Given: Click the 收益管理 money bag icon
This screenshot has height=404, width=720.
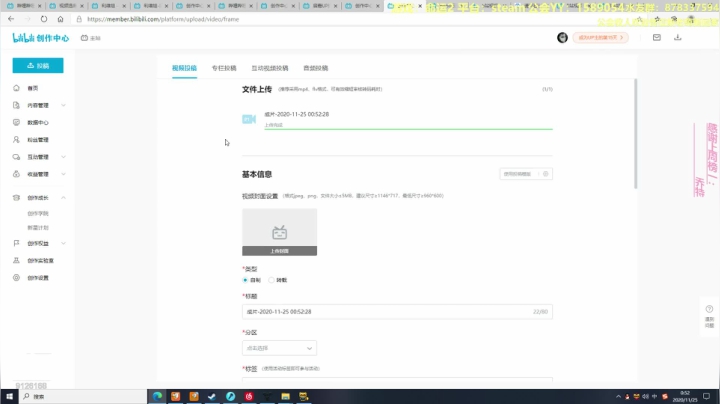Looking at the screenshot, I should (x=17, y=174).
